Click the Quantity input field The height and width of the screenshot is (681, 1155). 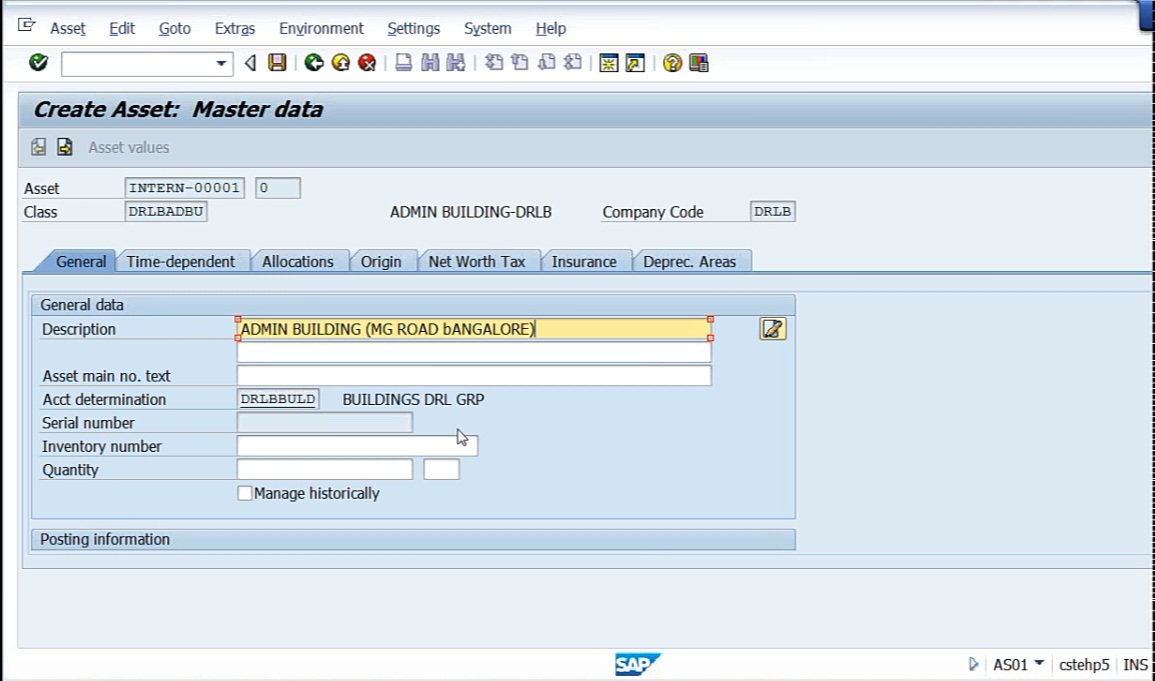pyautogui.click(x=324, y=470)
